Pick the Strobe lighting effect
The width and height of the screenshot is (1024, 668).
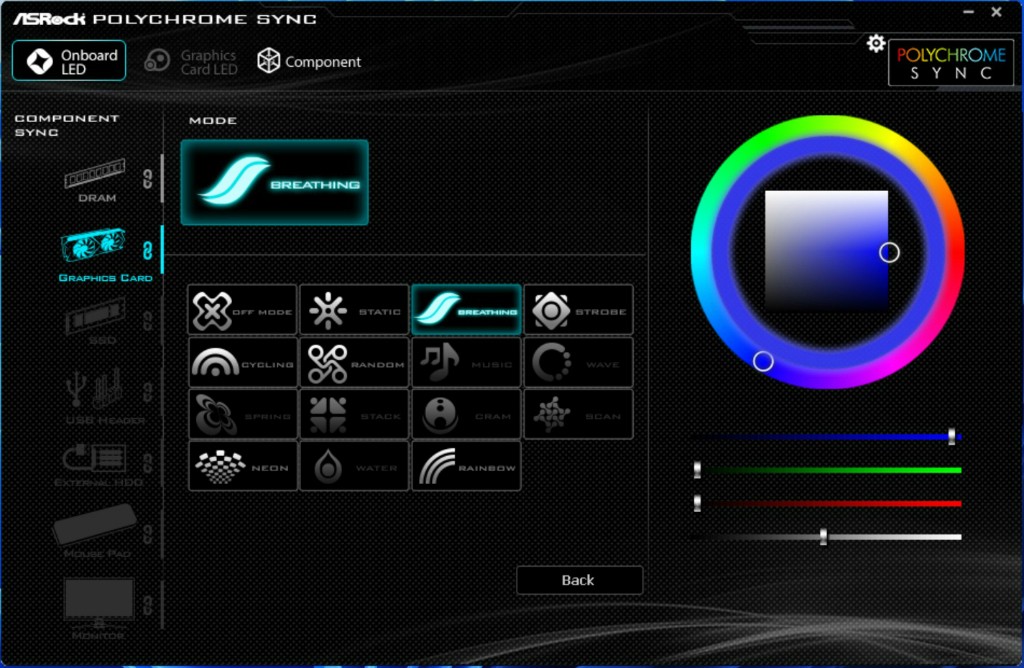[x=579, y=310]
